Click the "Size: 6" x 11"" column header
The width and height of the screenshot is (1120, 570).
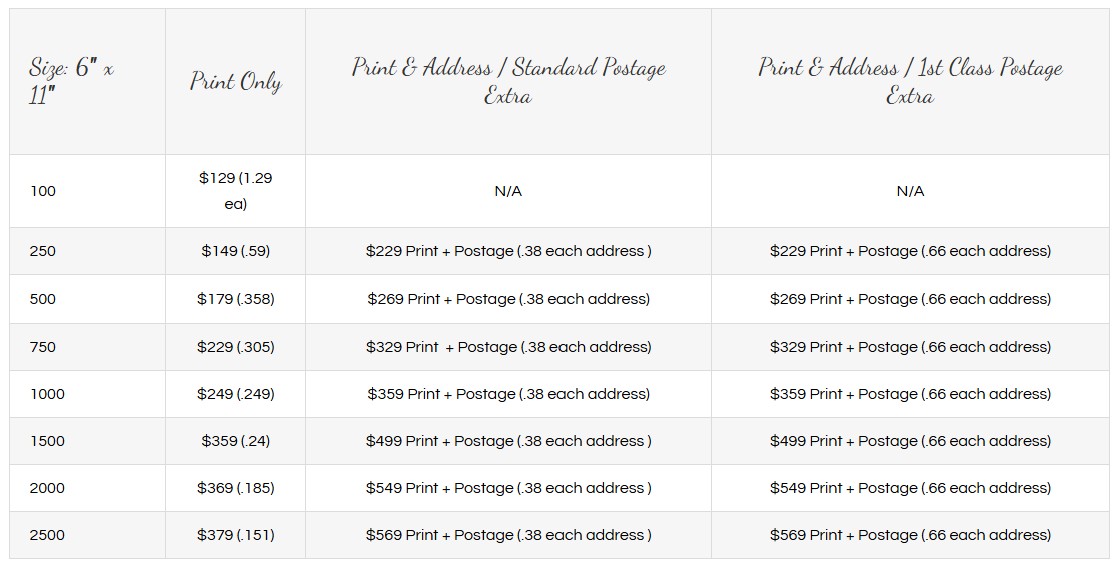click(x=71, y=82)
